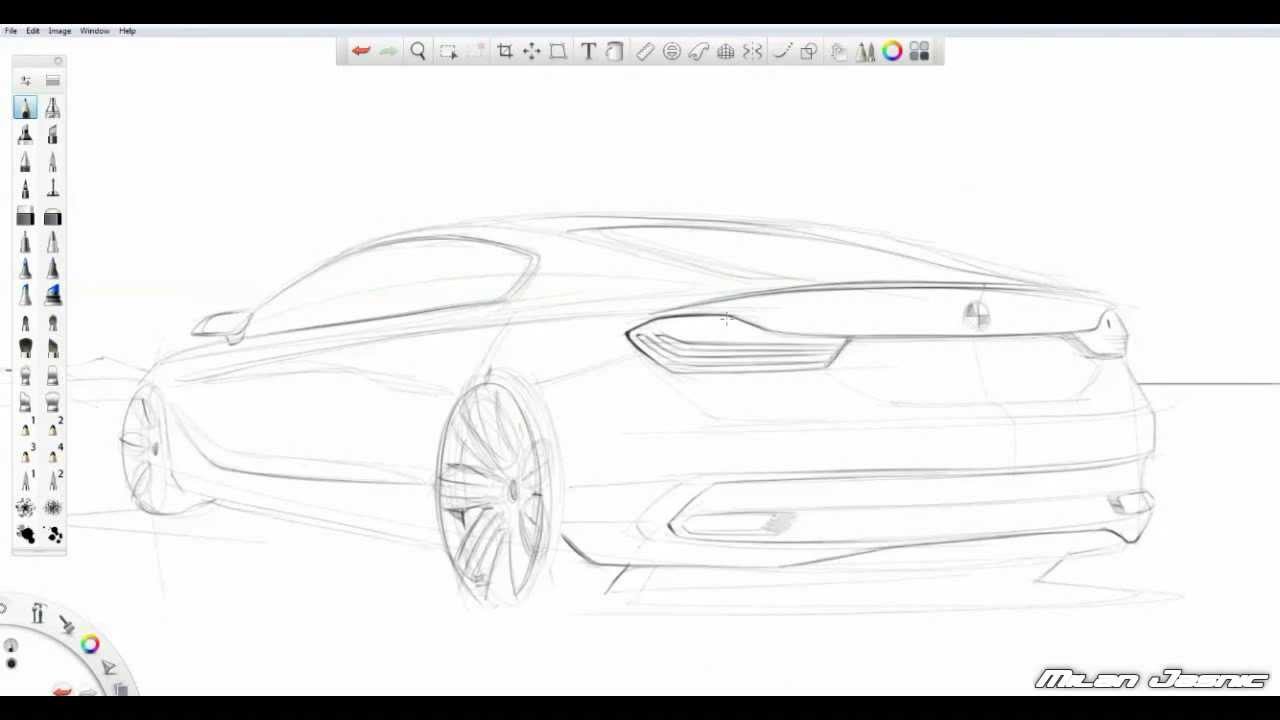Toggle the four-square panels icon

click(x=919, y=51)
